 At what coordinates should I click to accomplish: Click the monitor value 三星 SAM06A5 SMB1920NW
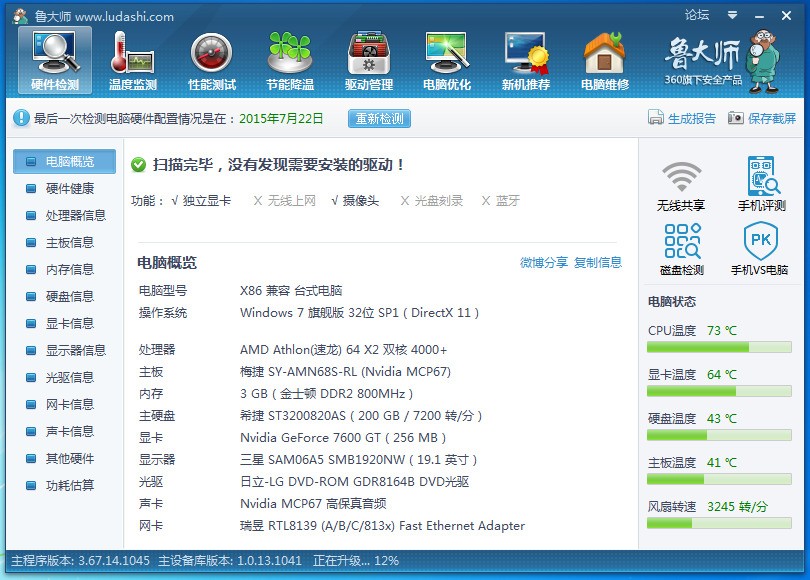click(x=359, y=460)
